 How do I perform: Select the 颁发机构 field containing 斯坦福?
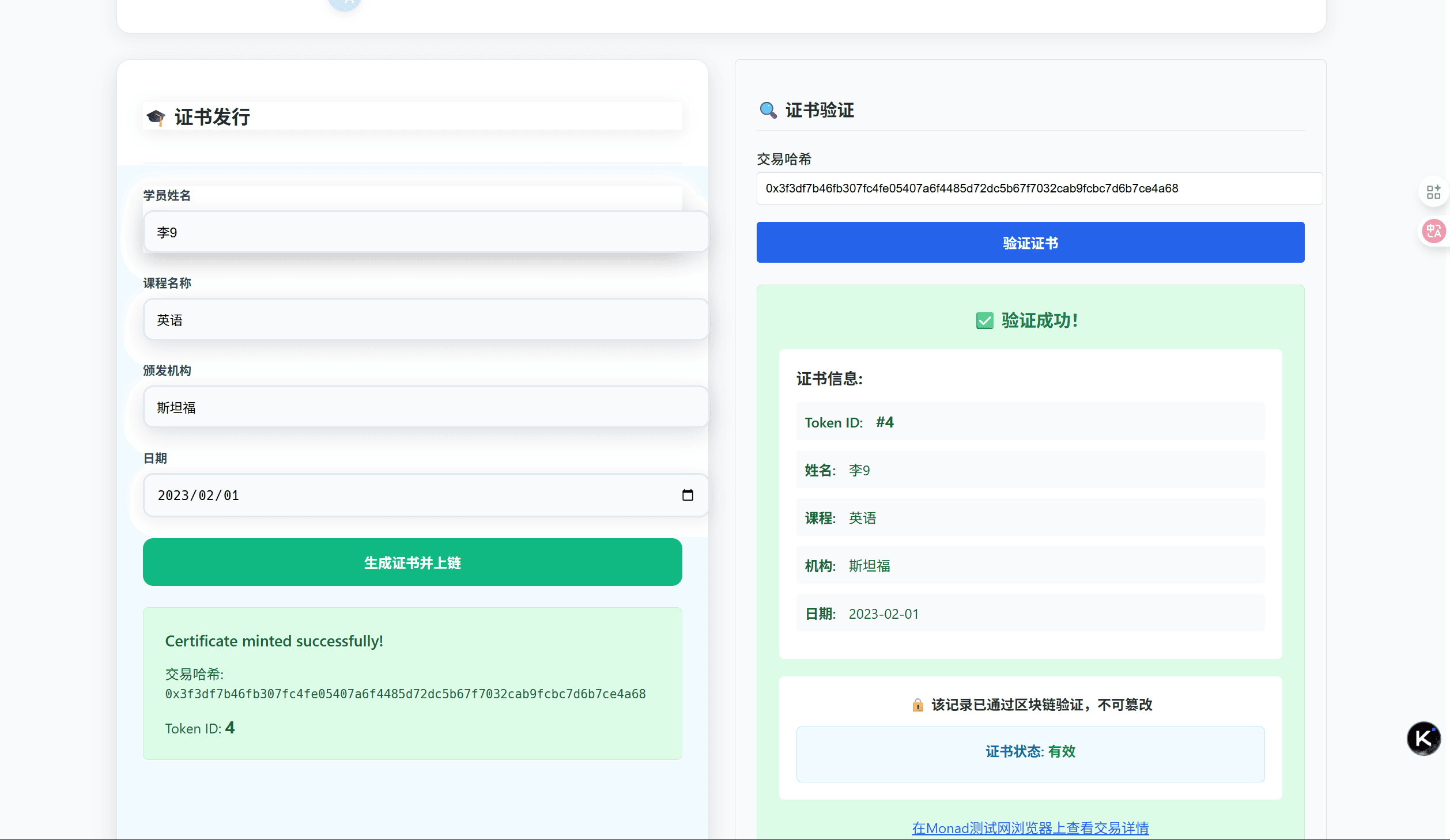(x=425, y=407)
